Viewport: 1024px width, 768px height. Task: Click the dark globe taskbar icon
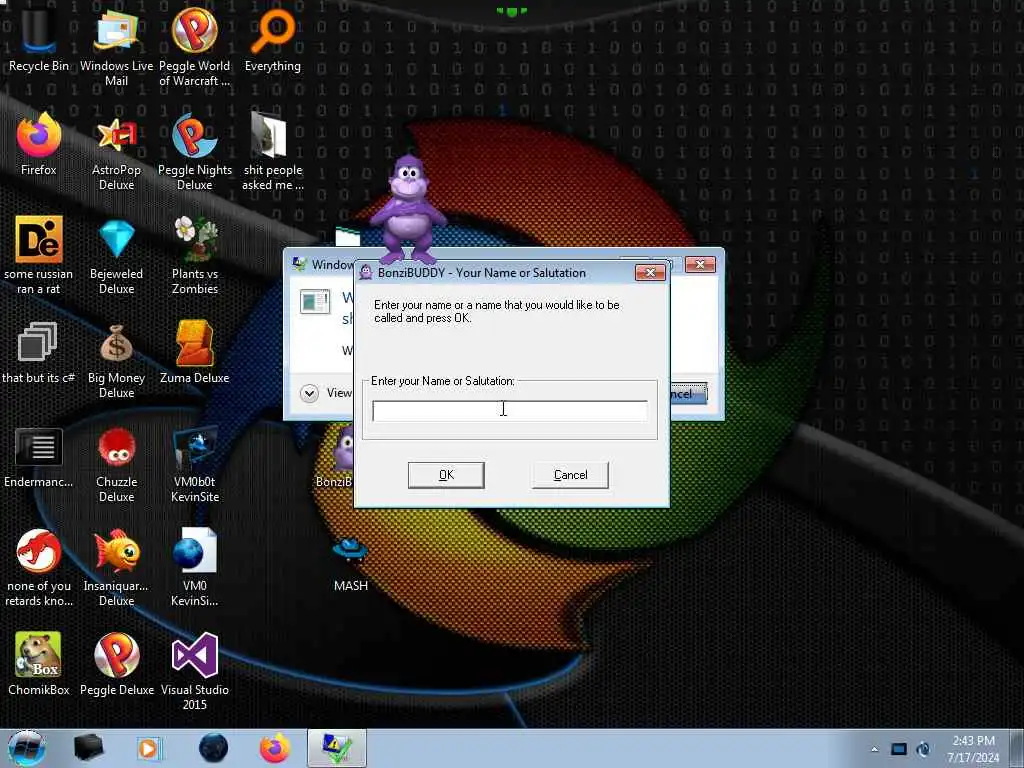point(214,748)
